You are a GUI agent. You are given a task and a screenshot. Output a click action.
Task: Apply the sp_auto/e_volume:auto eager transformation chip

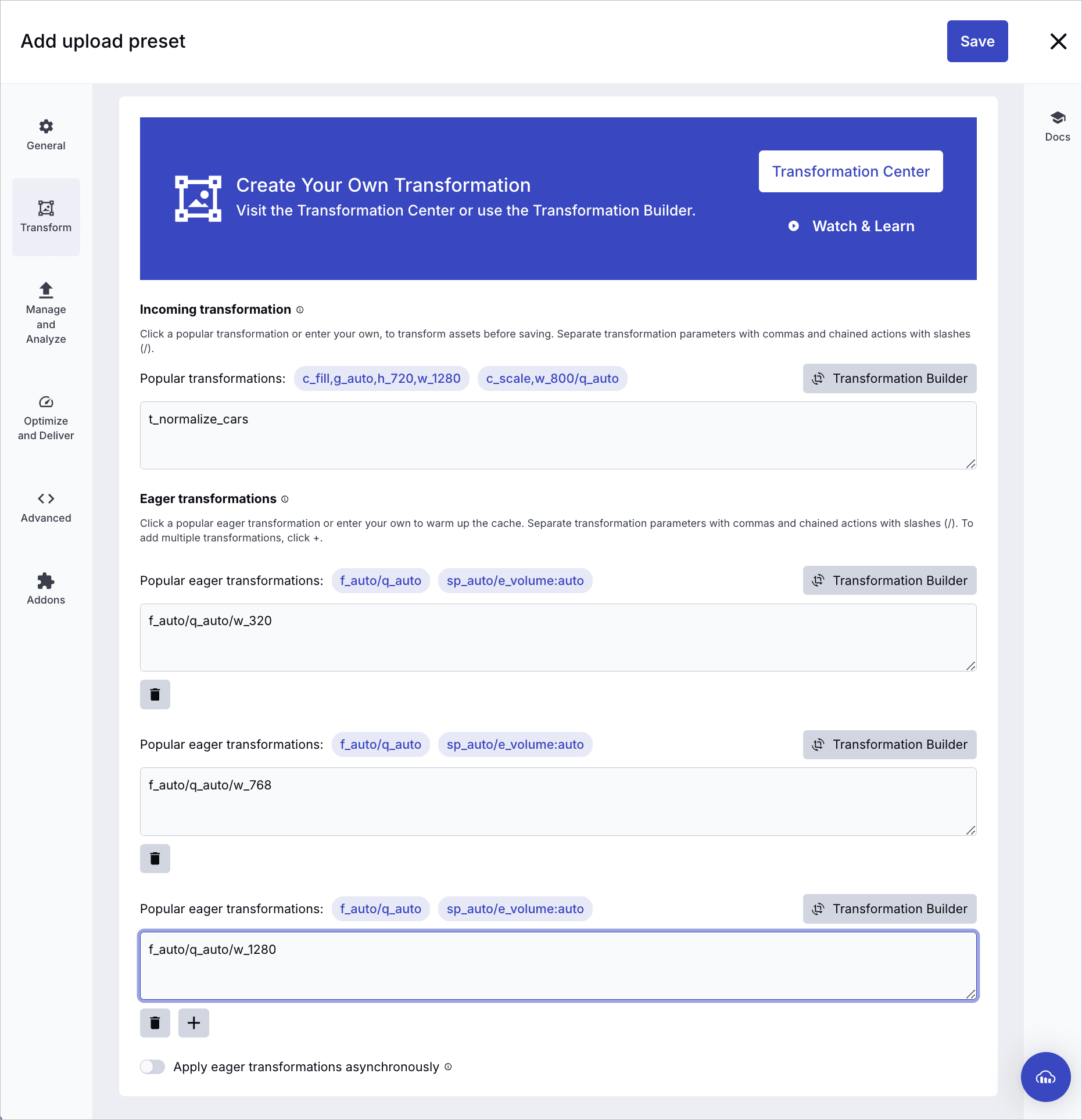(x=515, y=580)
